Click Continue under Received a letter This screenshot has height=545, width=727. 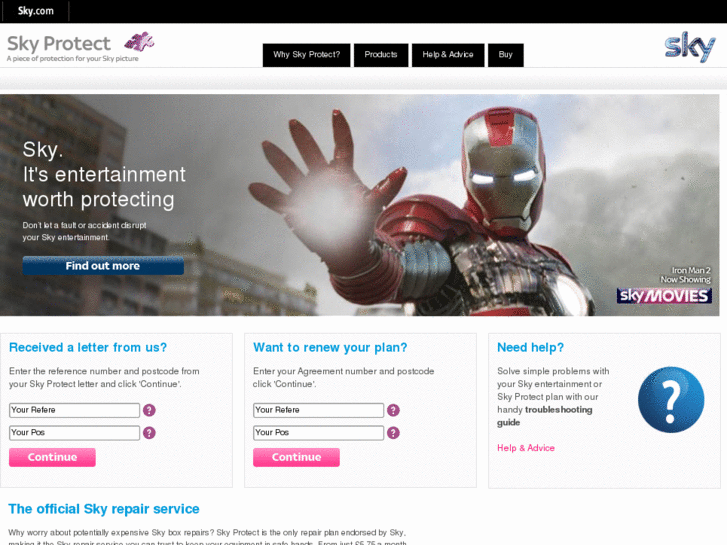(52, 457)
